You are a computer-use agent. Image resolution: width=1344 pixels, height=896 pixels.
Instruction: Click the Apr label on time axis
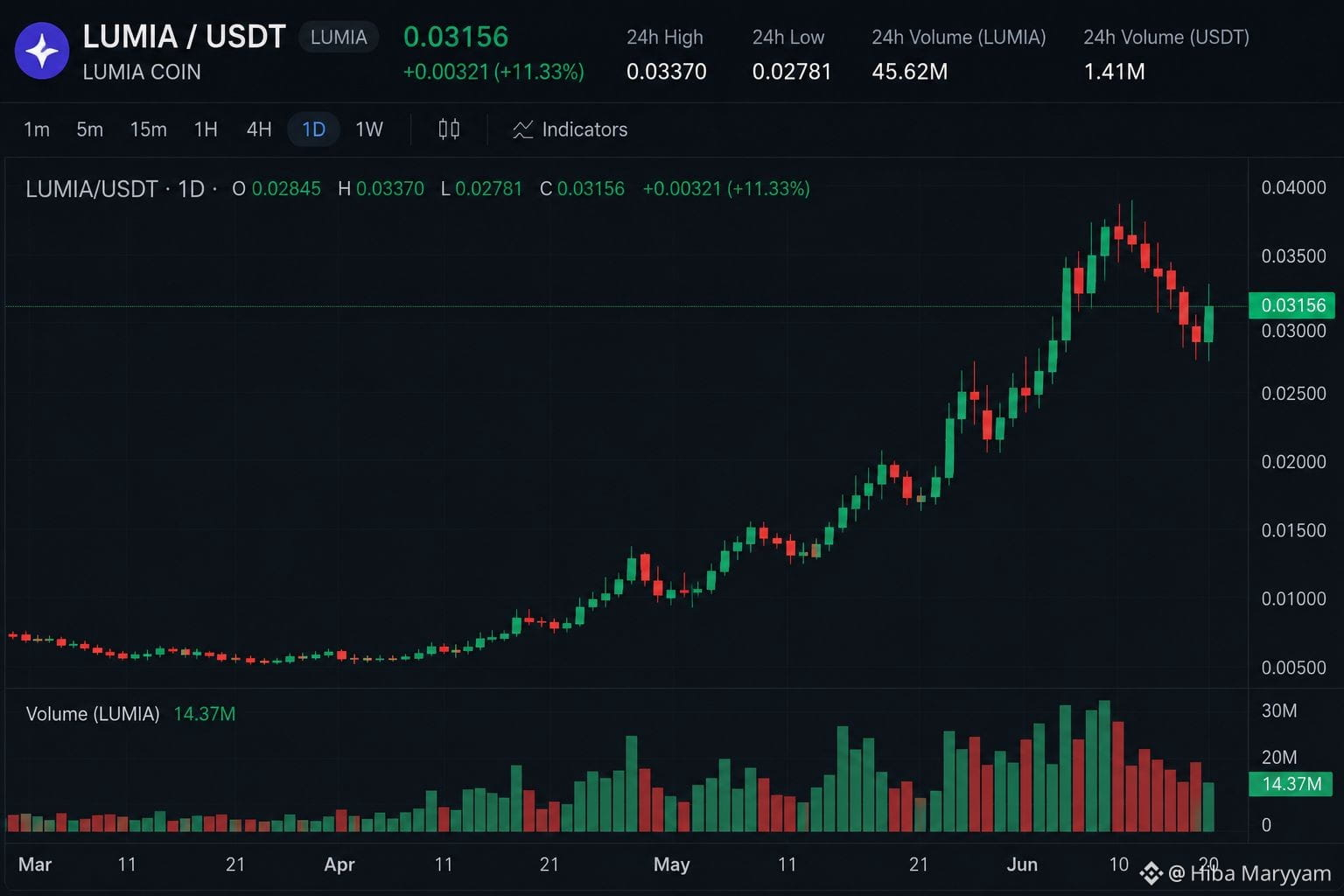[x=339, y=864]
